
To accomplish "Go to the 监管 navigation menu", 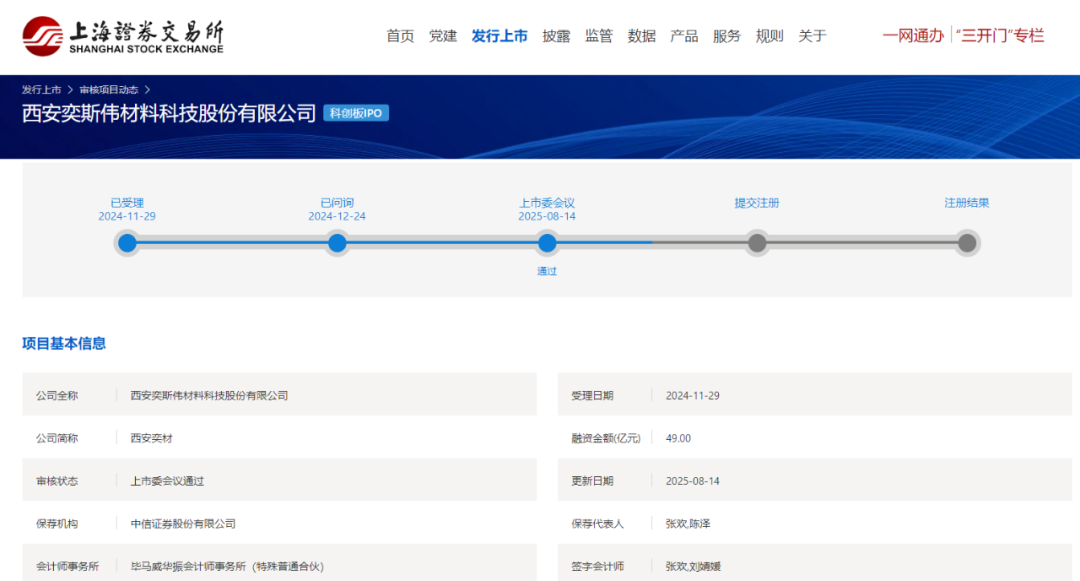I will click(599, 36).
